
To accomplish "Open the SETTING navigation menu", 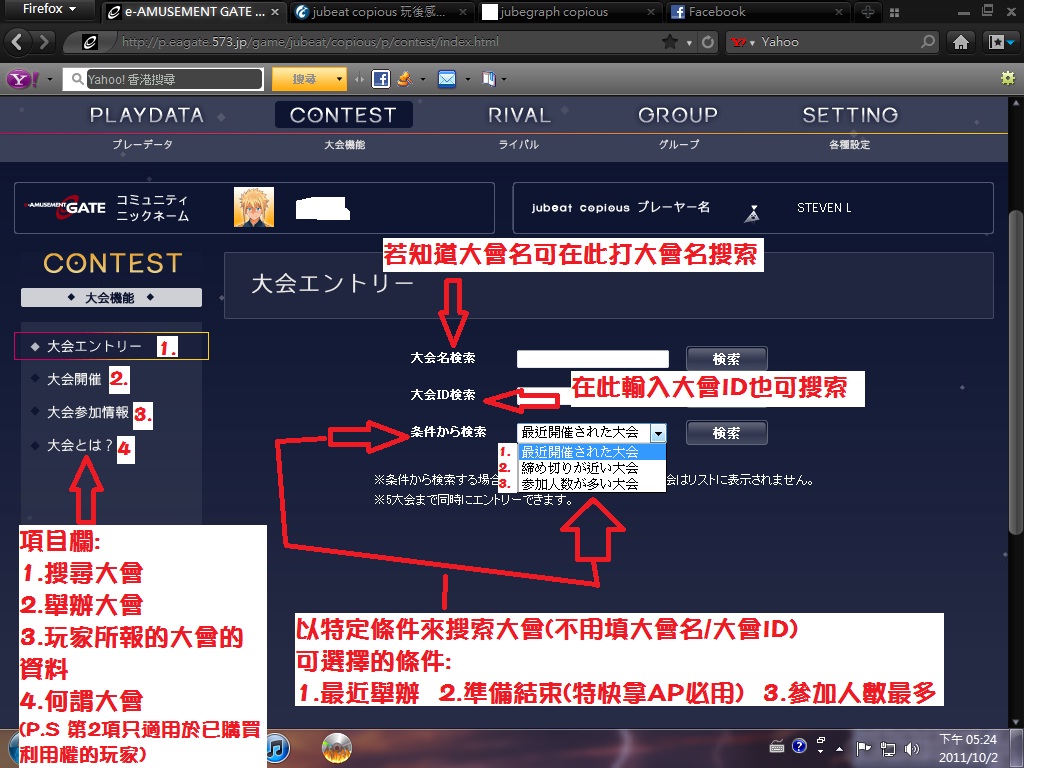I will (x=850, y=115).
